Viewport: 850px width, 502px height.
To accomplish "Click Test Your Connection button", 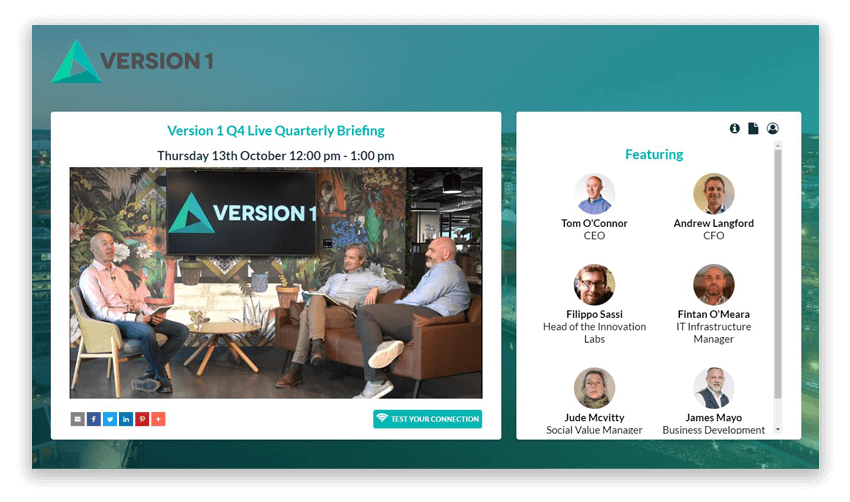I will (427, 419).
